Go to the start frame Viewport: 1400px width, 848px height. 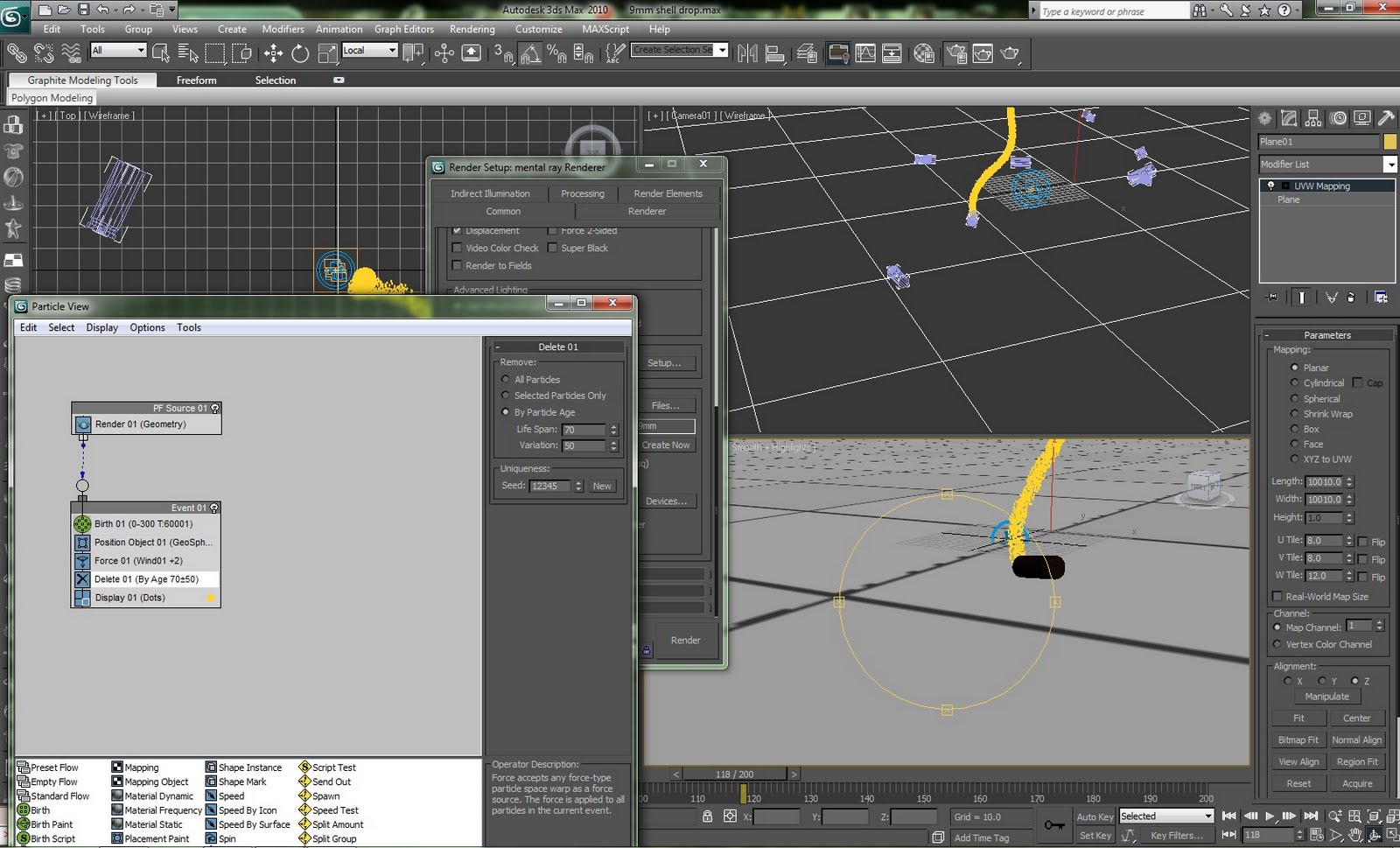tap(1229, 816)
